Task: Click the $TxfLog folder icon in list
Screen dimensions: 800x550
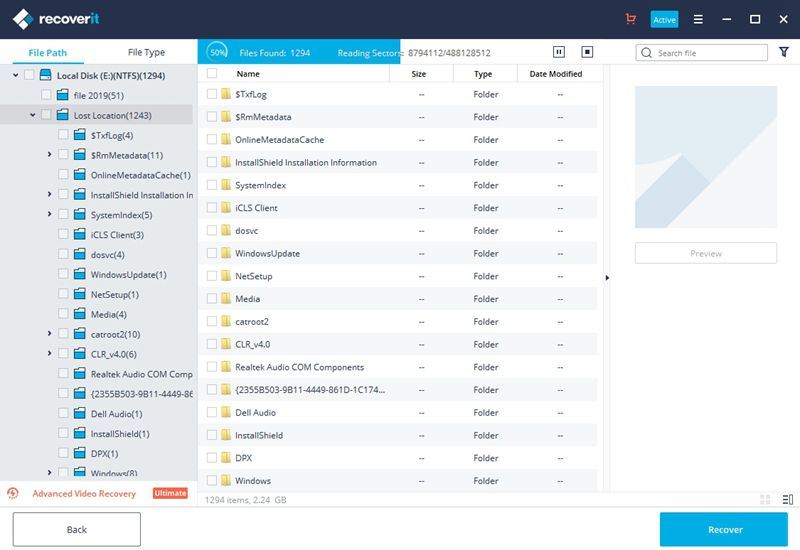Action: (226, 94)
